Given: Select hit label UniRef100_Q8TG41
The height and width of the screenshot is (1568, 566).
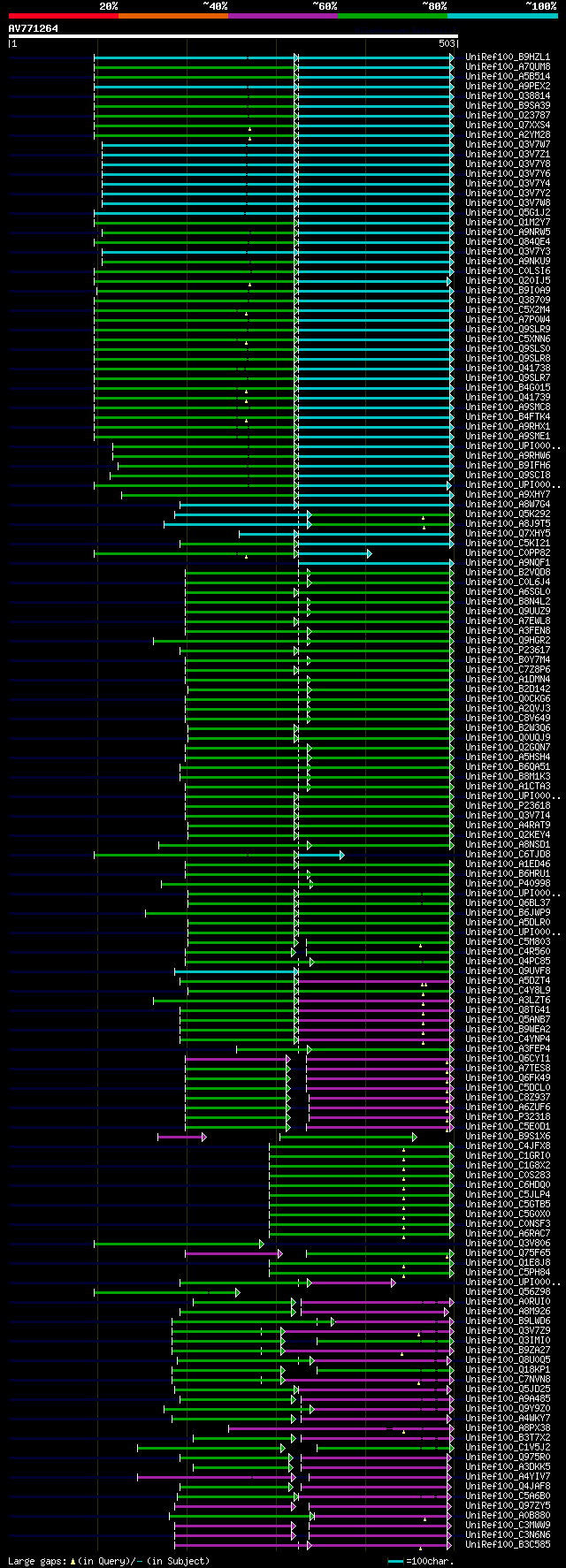Looking at the screenshot, I should pyautogui.click(x=508, y=1010).
